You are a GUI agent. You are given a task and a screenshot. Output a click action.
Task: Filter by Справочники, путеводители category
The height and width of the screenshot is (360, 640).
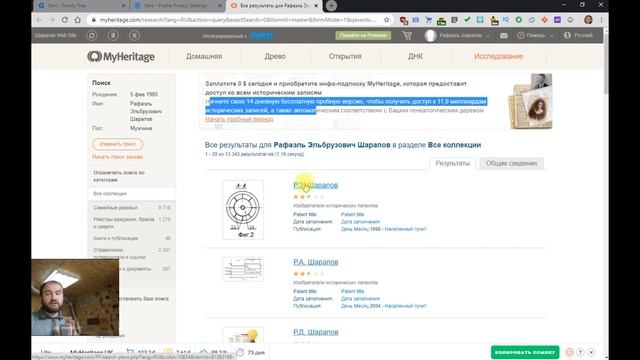(x=131, y=253)
